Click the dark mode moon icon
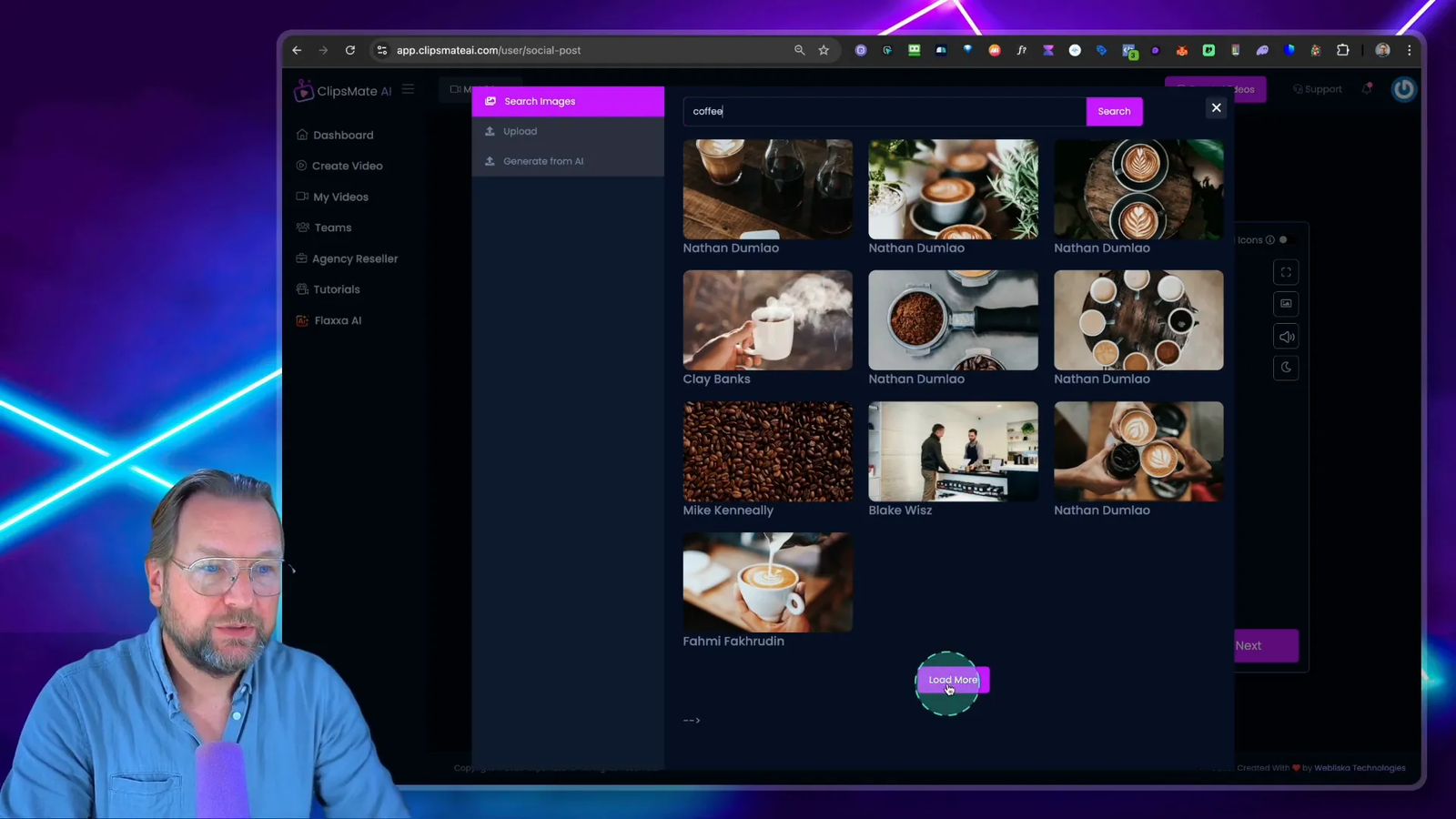 [x=1286, y=368]
